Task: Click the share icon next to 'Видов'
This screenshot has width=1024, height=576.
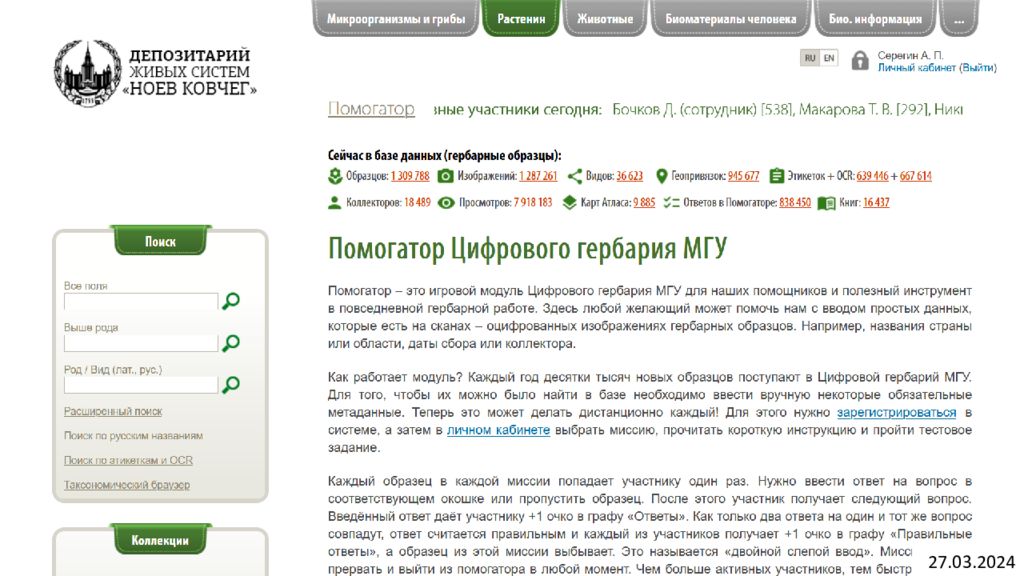Action: pos(575,176)
